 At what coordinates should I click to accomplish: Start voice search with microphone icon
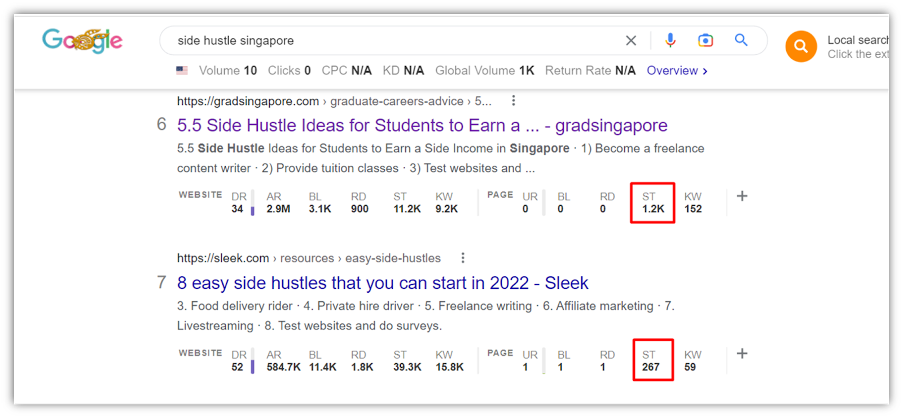click(x=670, y=41)
